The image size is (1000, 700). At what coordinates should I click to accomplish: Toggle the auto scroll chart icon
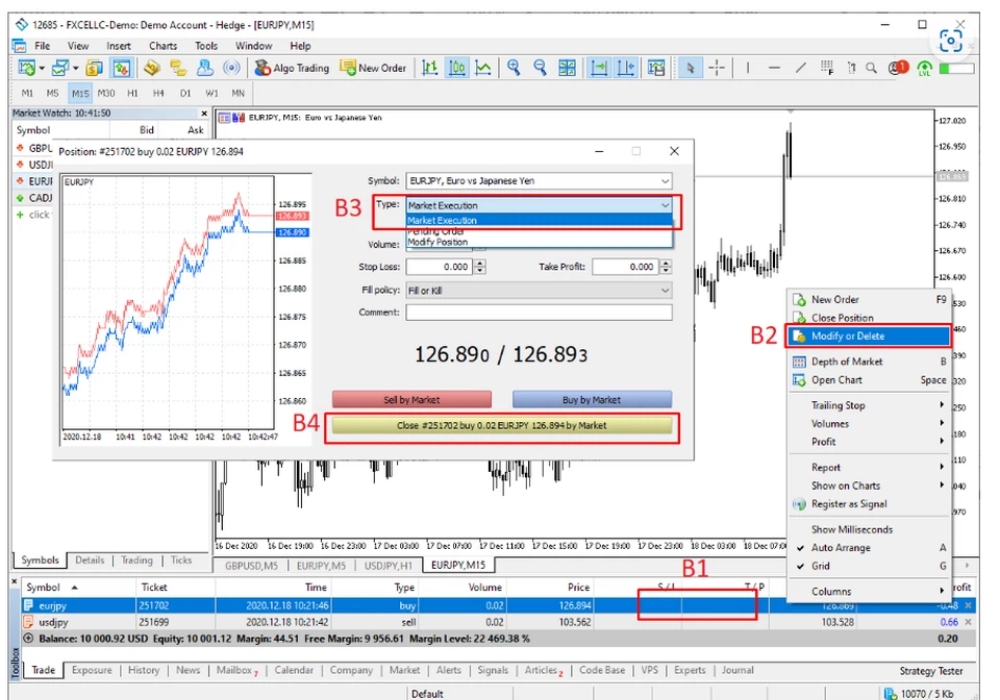click(598, 68)
